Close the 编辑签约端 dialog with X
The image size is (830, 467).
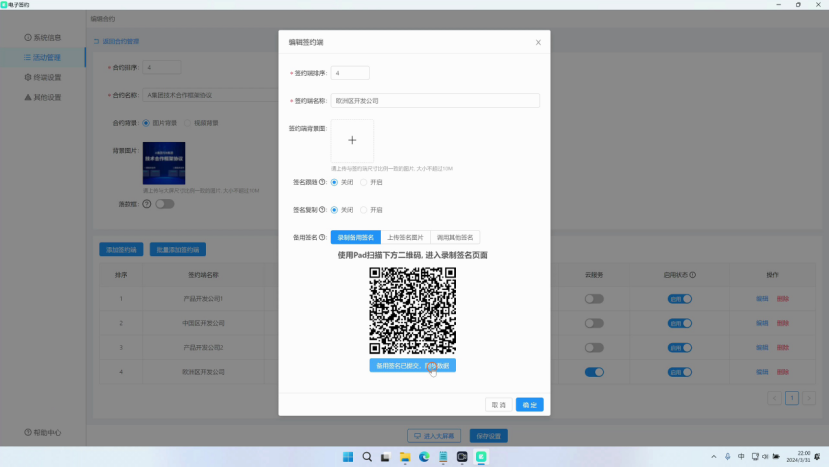[x=538, y=42]
